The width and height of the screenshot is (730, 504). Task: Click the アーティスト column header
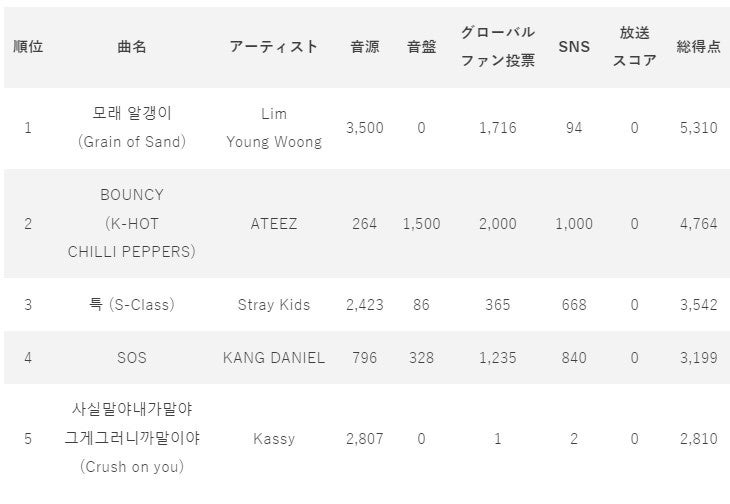273,47
